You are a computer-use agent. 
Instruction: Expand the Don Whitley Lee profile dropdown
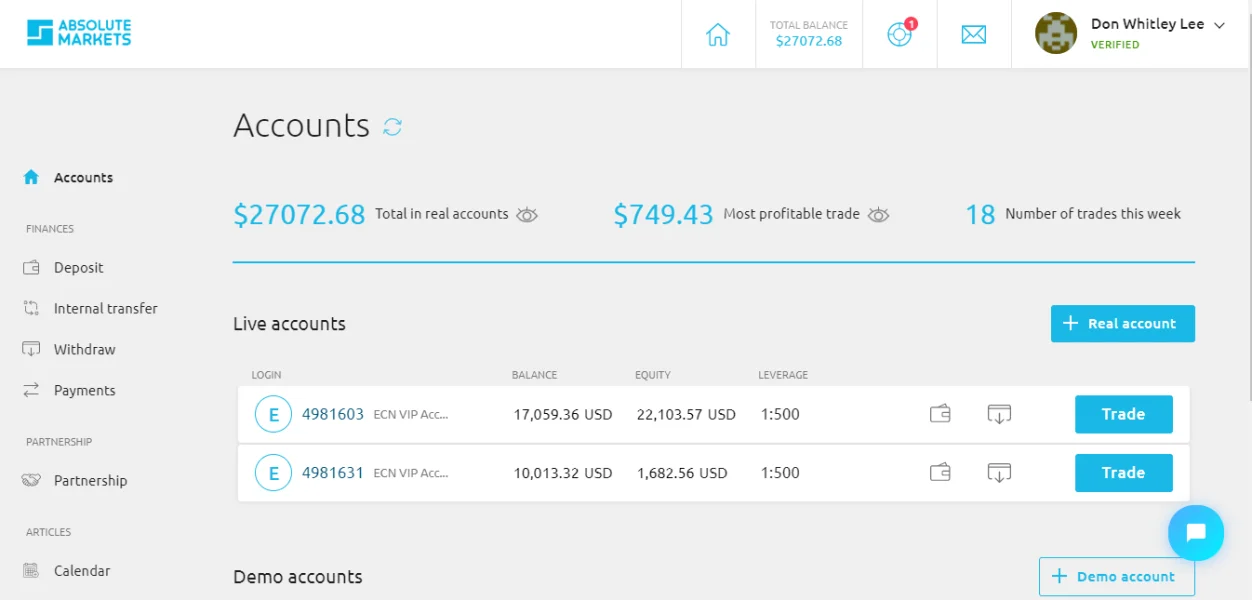click(x=1219, y=26)
